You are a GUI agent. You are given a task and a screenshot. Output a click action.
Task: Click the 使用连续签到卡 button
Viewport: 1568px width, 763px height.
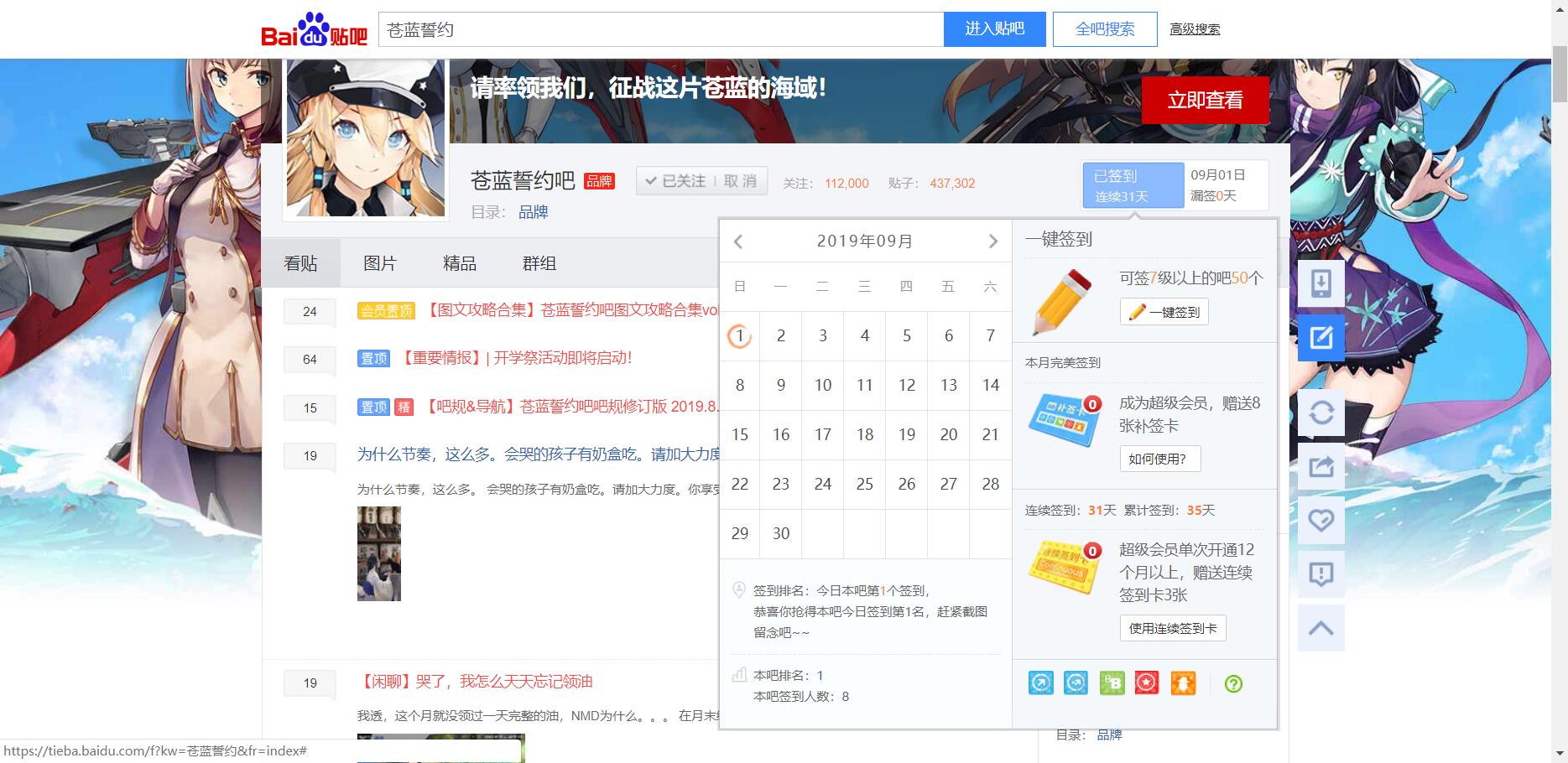coord(1173,628)
